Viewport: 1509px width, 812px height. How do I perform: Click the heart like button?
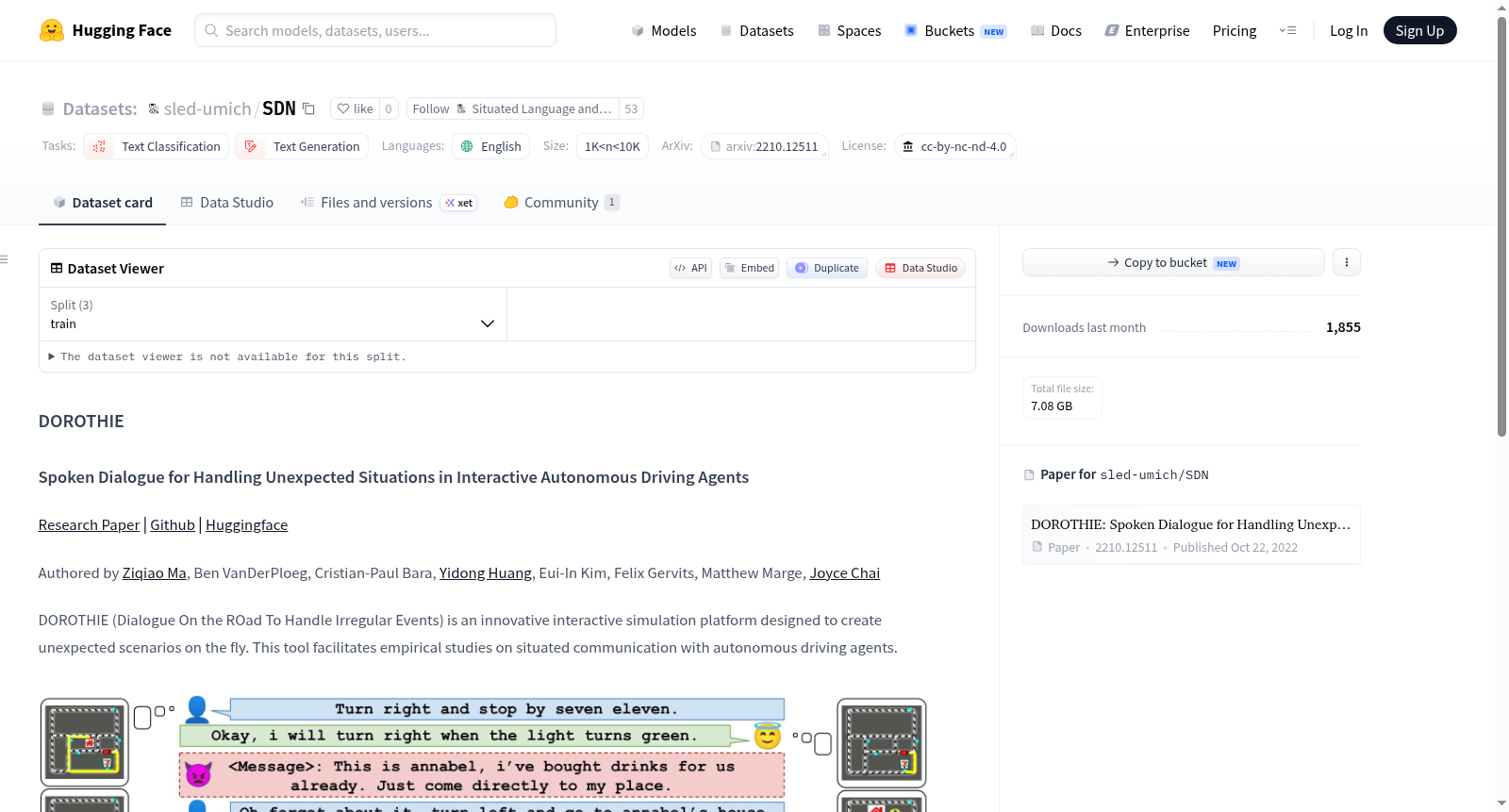[x=355, y=108]
